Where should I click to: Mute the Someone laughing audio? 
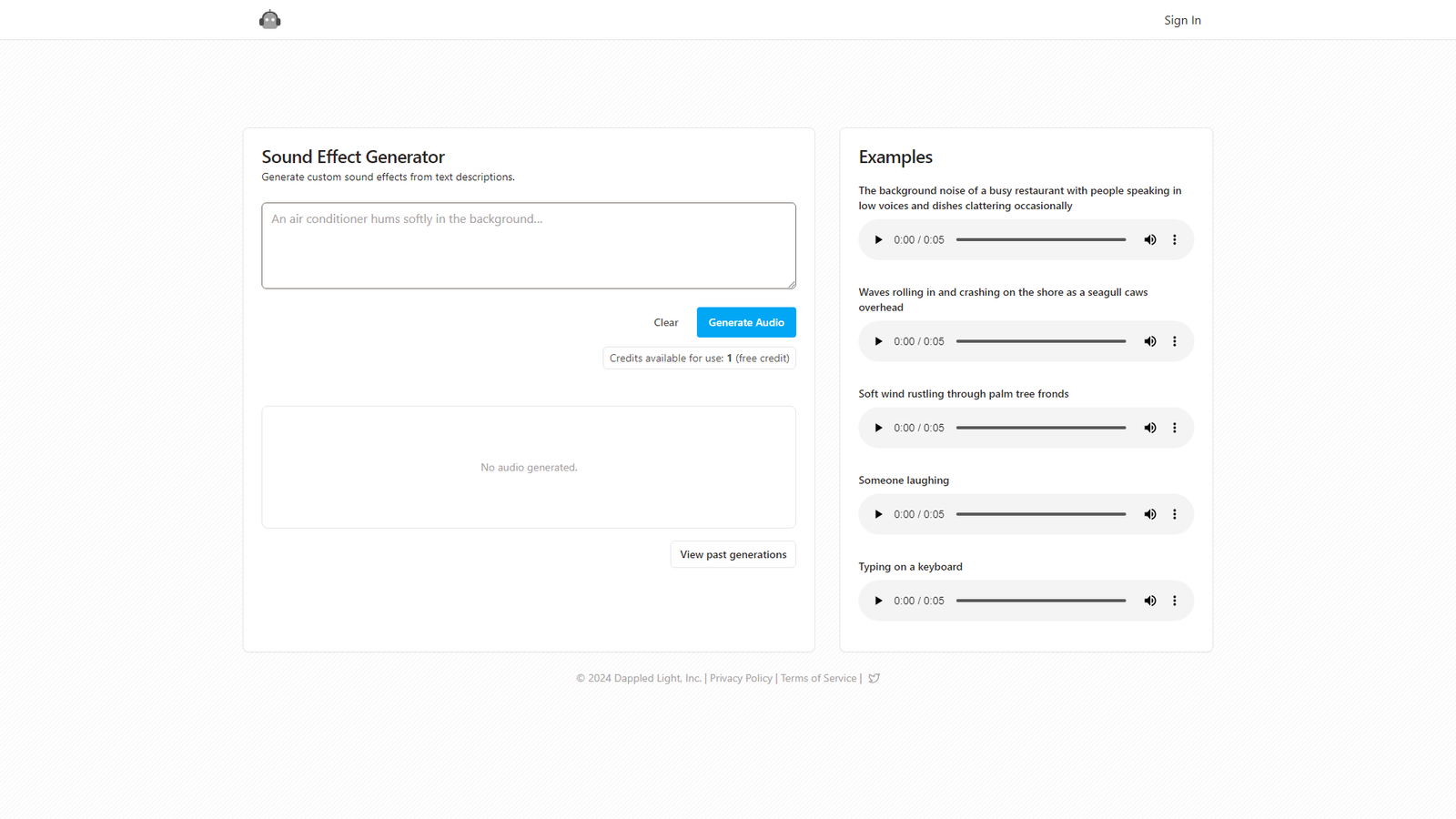click(x=1150, y=514)
